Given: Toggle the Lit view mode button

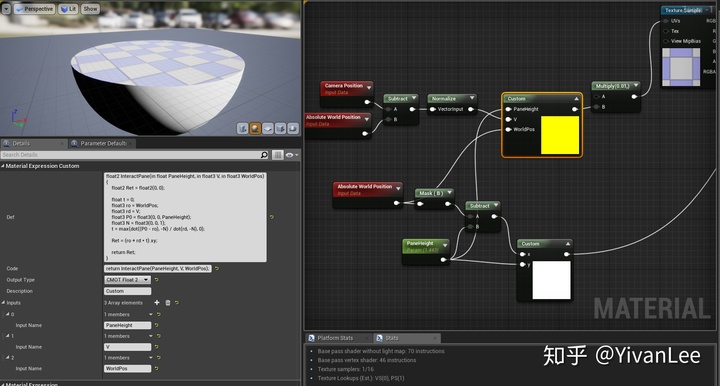Looking at the screenshot, I should [x=68, y=9].
